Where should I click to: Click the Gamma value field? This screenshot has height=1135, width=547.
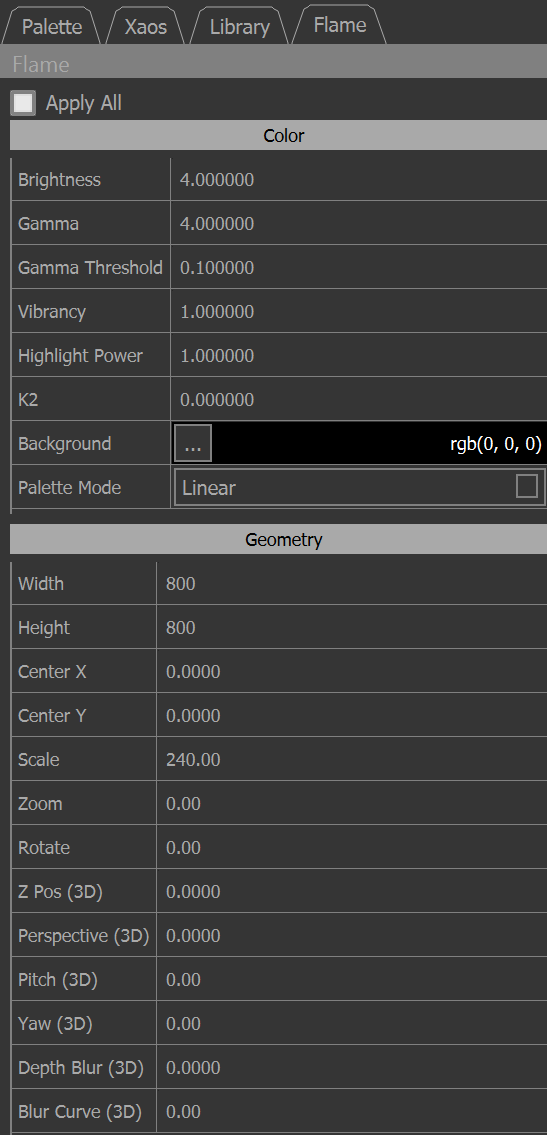[x=359, y=224]
